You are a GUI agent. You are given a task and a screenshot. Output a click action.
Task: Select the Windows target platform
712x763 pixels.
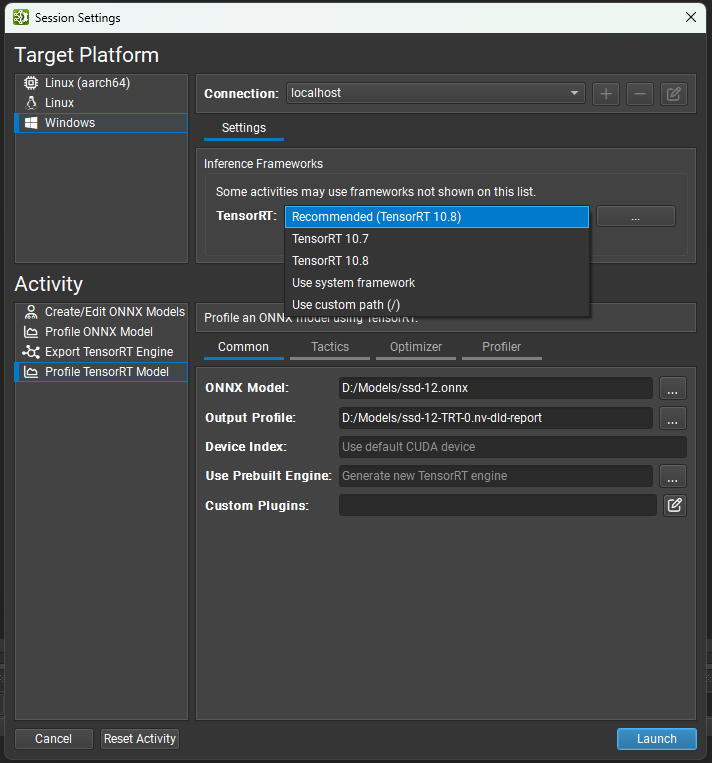point(70,123)
